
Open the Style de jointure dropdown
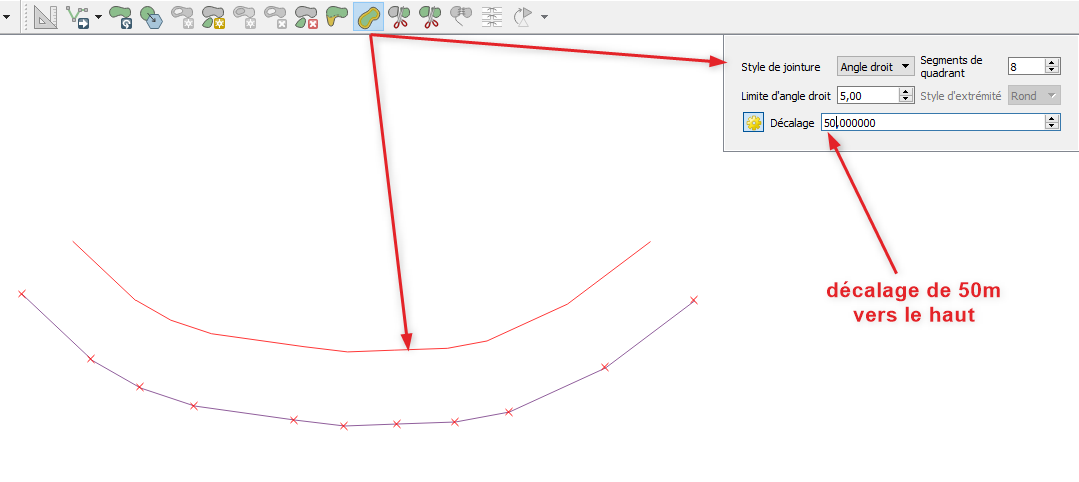[x=875, y=67]
